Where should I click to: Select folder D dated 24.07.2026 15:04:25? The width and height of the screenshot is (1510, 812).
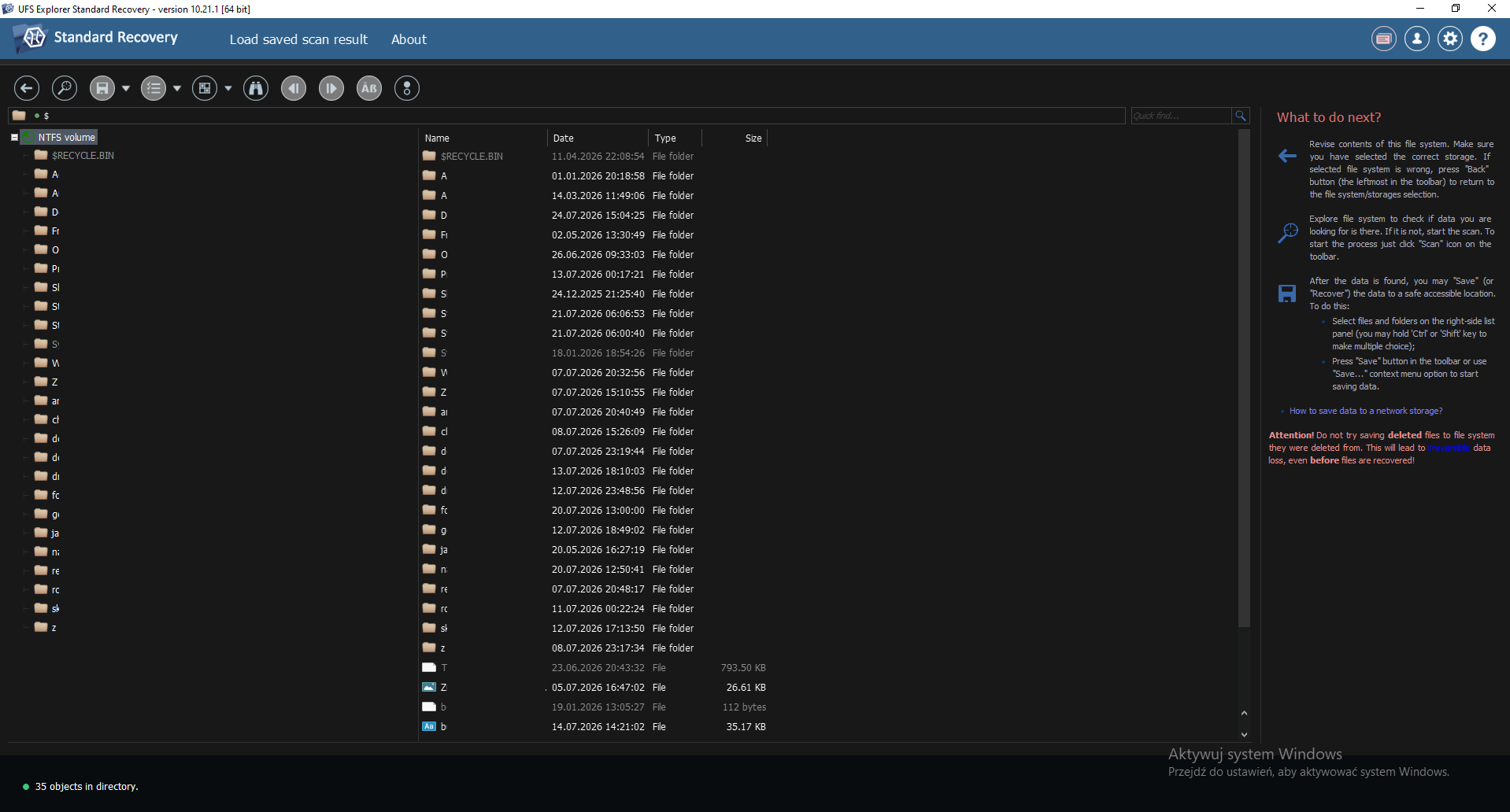click(x=594, y=216)
